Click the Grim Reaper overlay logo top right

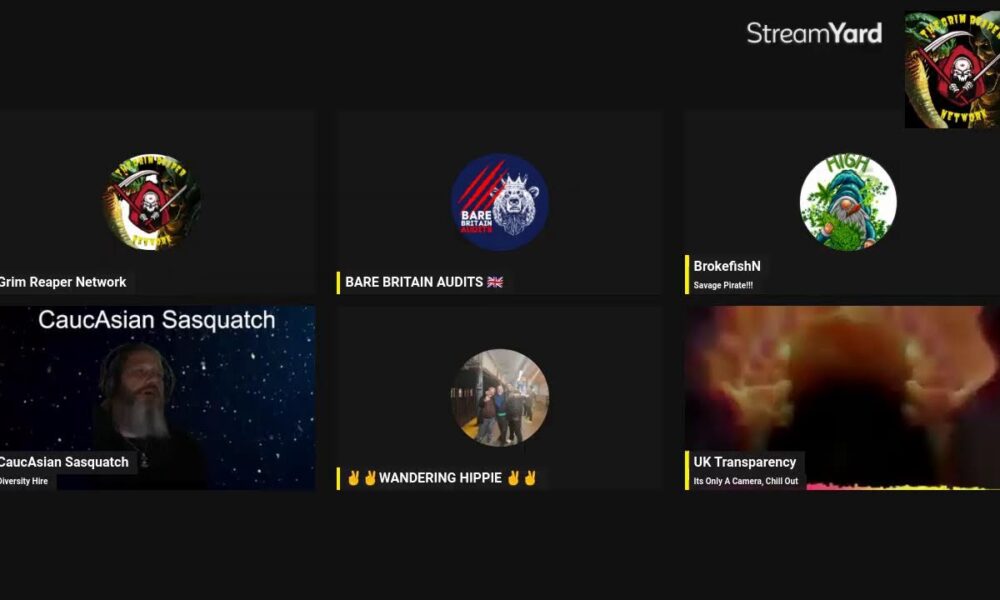click(952, 70)
